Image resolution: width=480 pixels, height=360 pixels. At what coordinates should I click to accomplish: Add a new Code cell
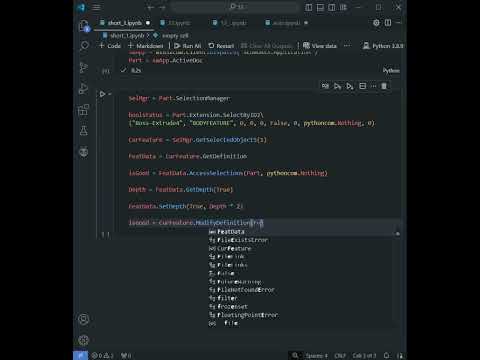click(x=110, y=46)
